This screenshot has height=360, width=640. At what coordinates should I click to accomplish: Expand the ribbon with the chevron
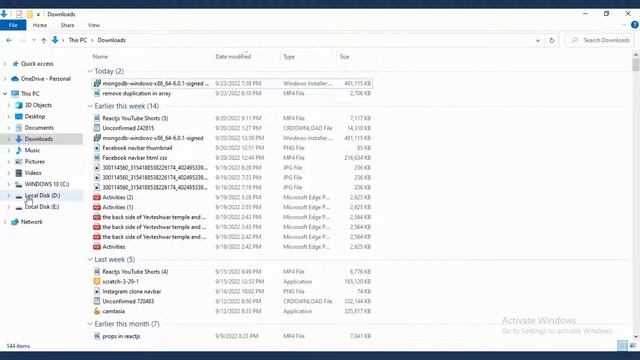tap(624, 25)
